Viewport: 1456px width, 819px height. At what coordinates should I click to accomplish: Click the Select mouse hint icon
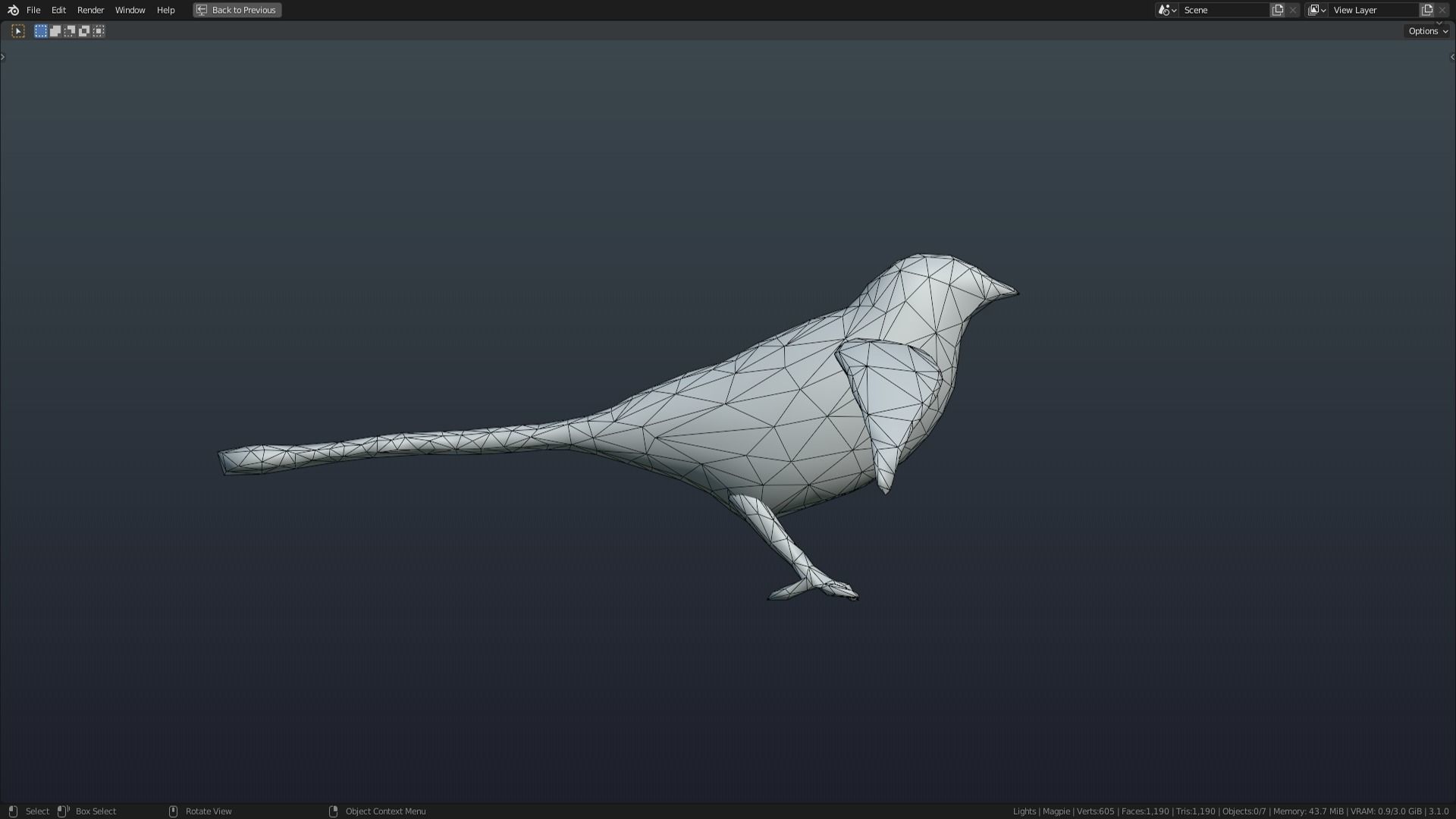coord(13,811)
